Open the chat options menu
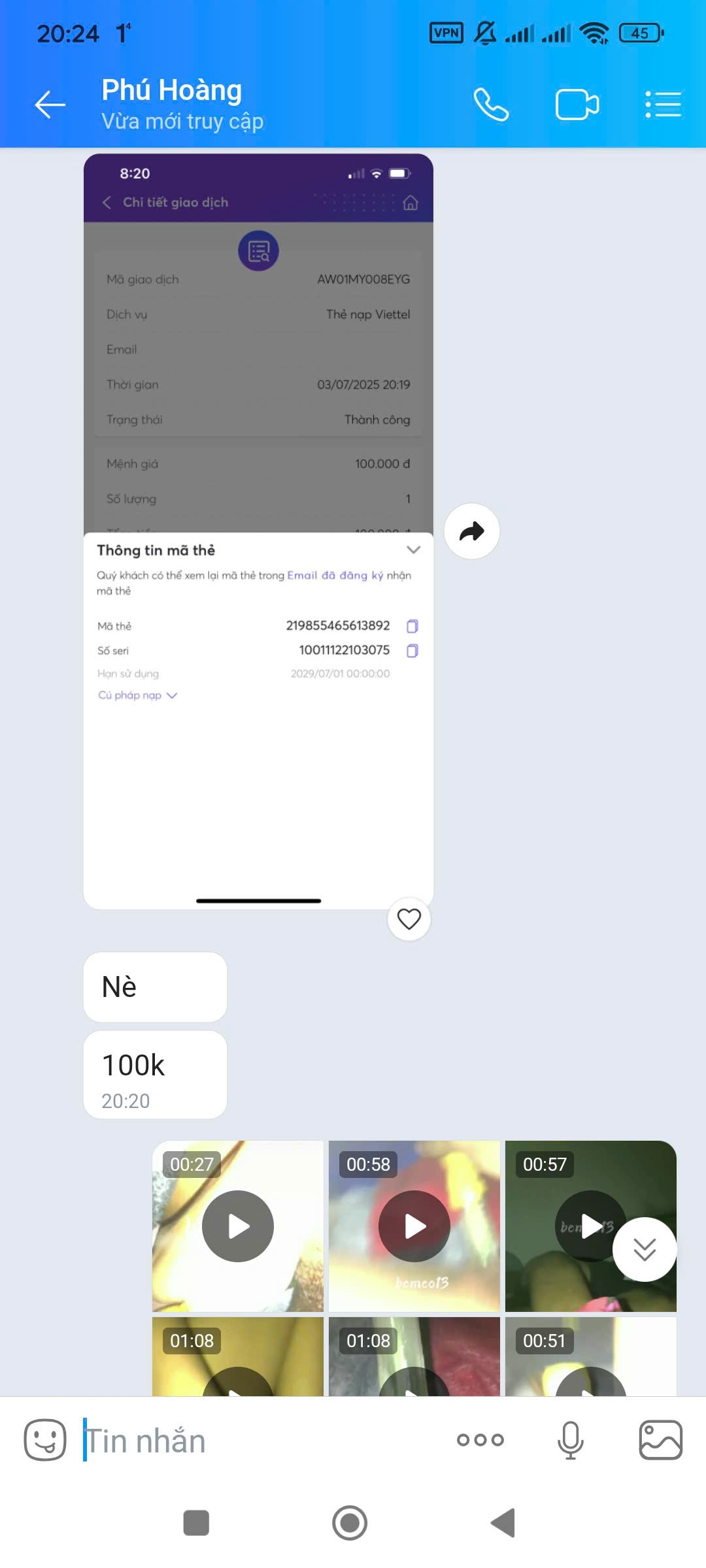706x1568 pixels. click(x=663, y=105)
